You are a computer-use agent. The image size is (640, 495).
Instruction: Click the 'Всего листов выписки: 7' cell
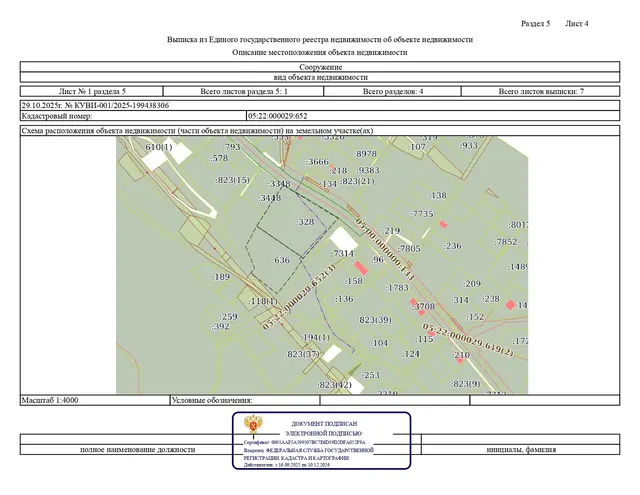541,91
